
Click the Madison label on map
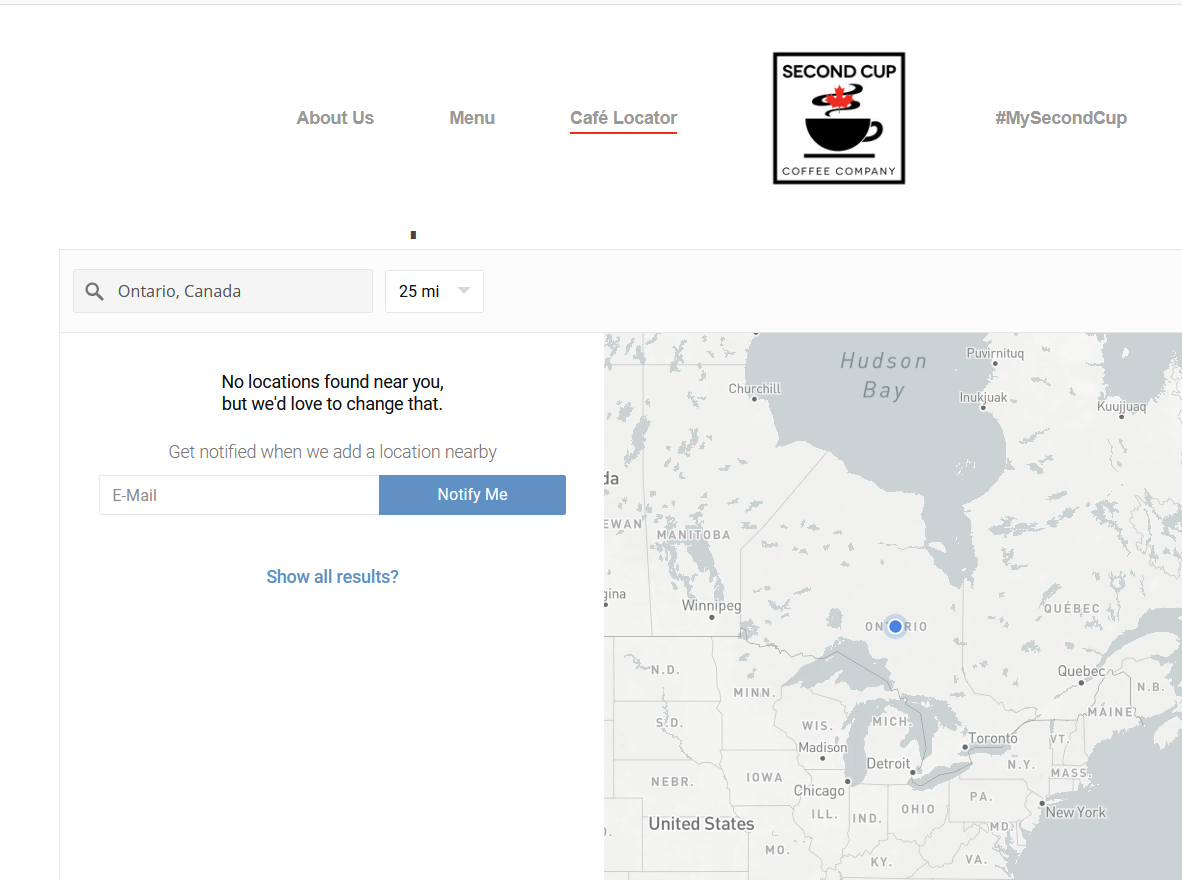click(822, 747)
